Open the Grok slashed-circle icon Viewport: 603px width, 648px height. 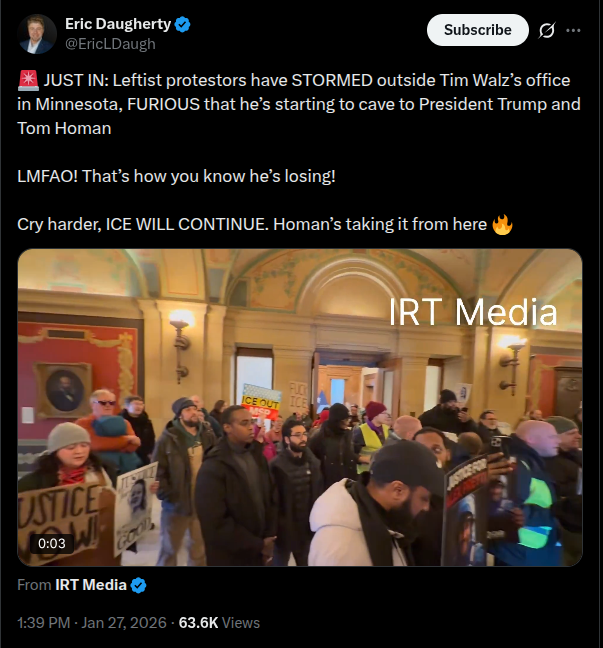tap(546, 30)
